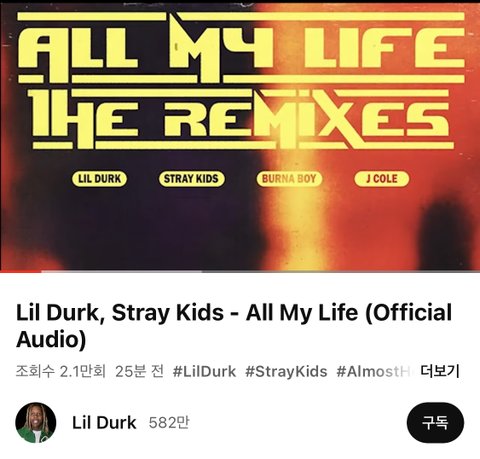Viewport: 480px width, 459px height.
Task: Click the 582만 subscriber count
Action: [x=169, y=423]
